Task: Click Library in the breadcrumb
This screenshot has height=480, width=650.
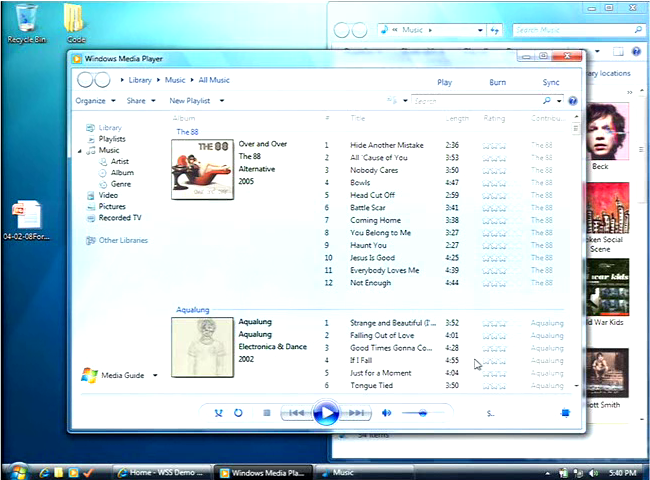Action: click(140, 80)
